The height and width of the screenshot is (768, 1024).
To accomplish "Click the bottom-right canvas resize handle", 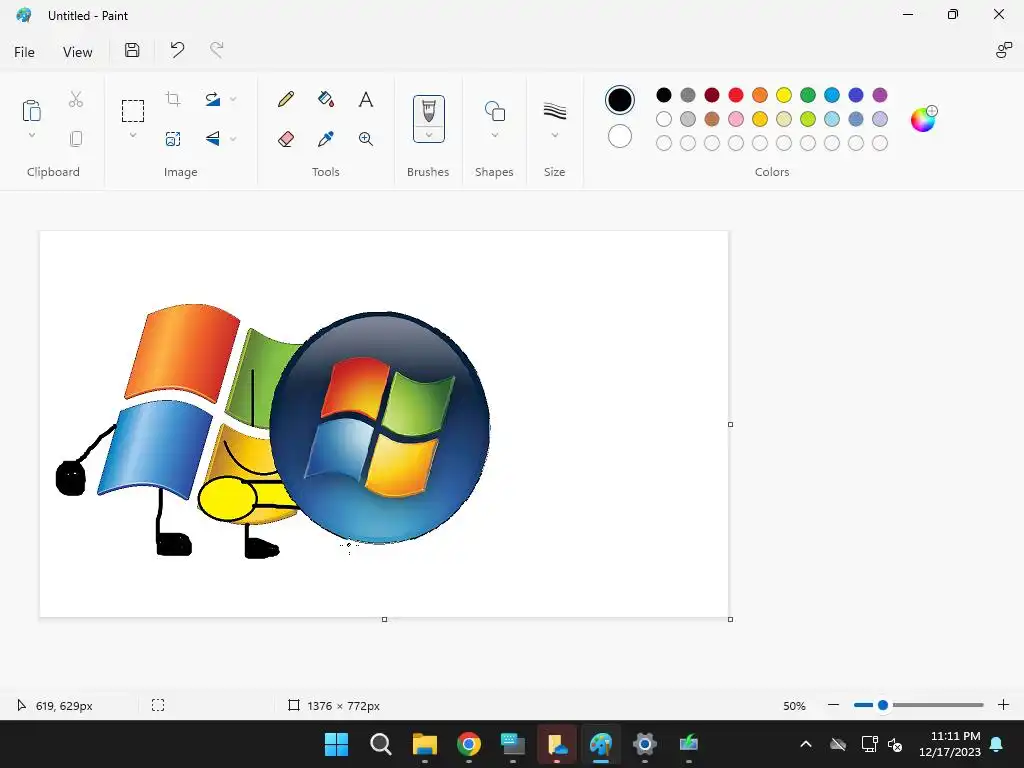I will [730, 619].
